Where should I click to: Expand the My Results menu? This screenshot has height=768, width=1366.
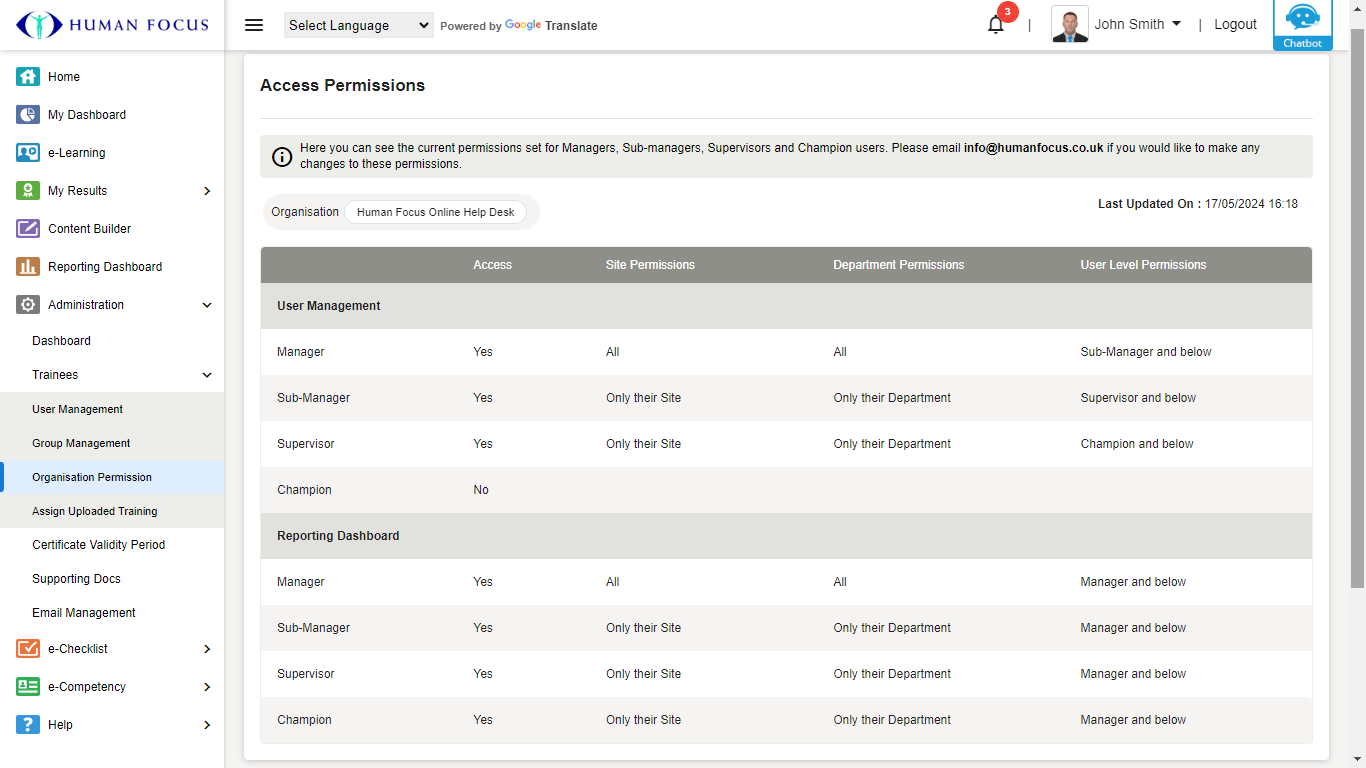point(207,191)
